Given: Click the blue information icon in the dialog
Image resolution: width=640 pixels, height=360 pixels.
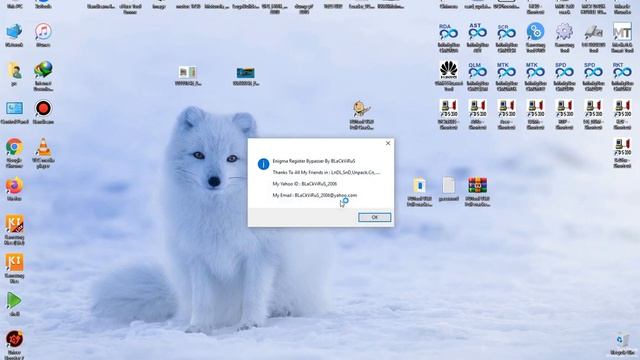Looking at the screenshot, I should 263,164.
